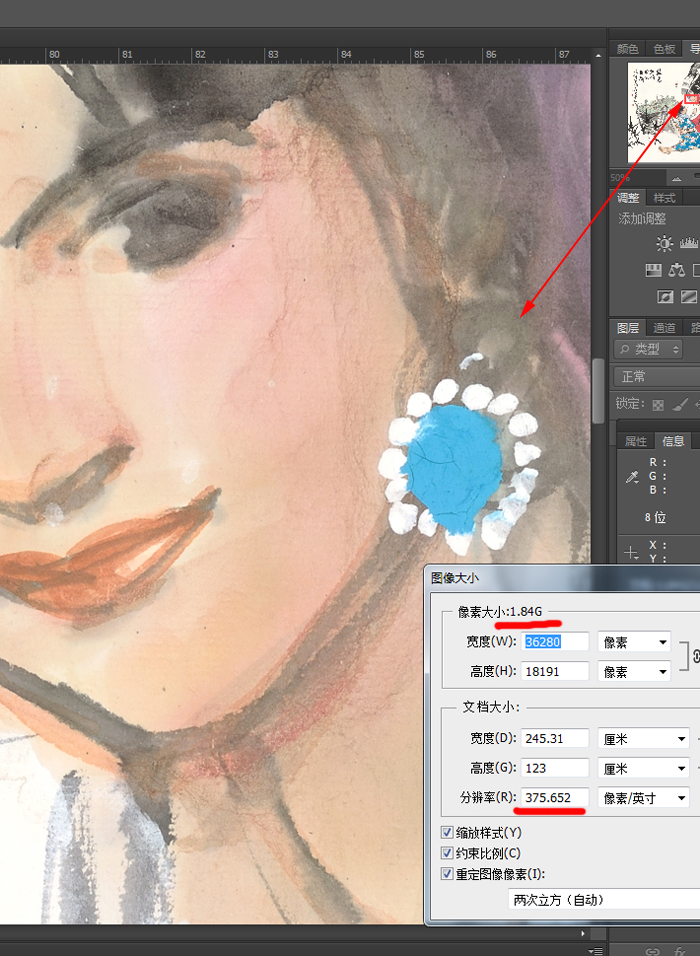The height and width of the screenshot is (956, 700).
Task: Switch to the 属性 tab
Action: 636,441
